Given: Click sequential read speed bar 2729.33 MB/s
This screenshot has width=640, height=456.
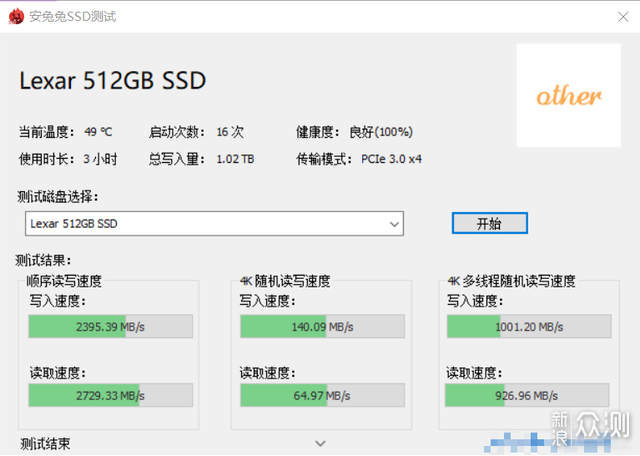Looking at the screenshot, I should click(111, 395).
